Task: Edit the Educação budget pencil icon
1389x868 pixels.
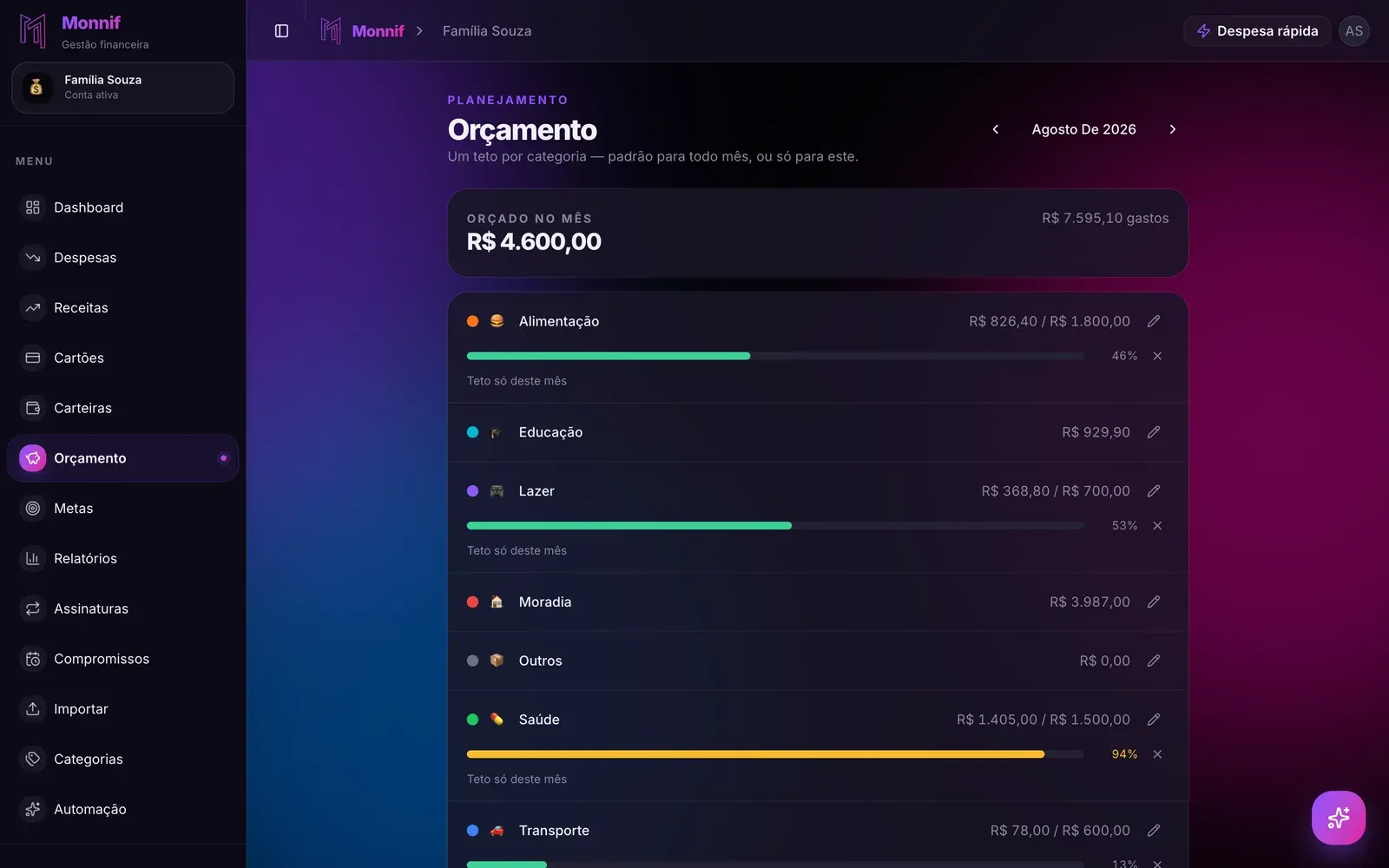Action: coord(1154,432)
